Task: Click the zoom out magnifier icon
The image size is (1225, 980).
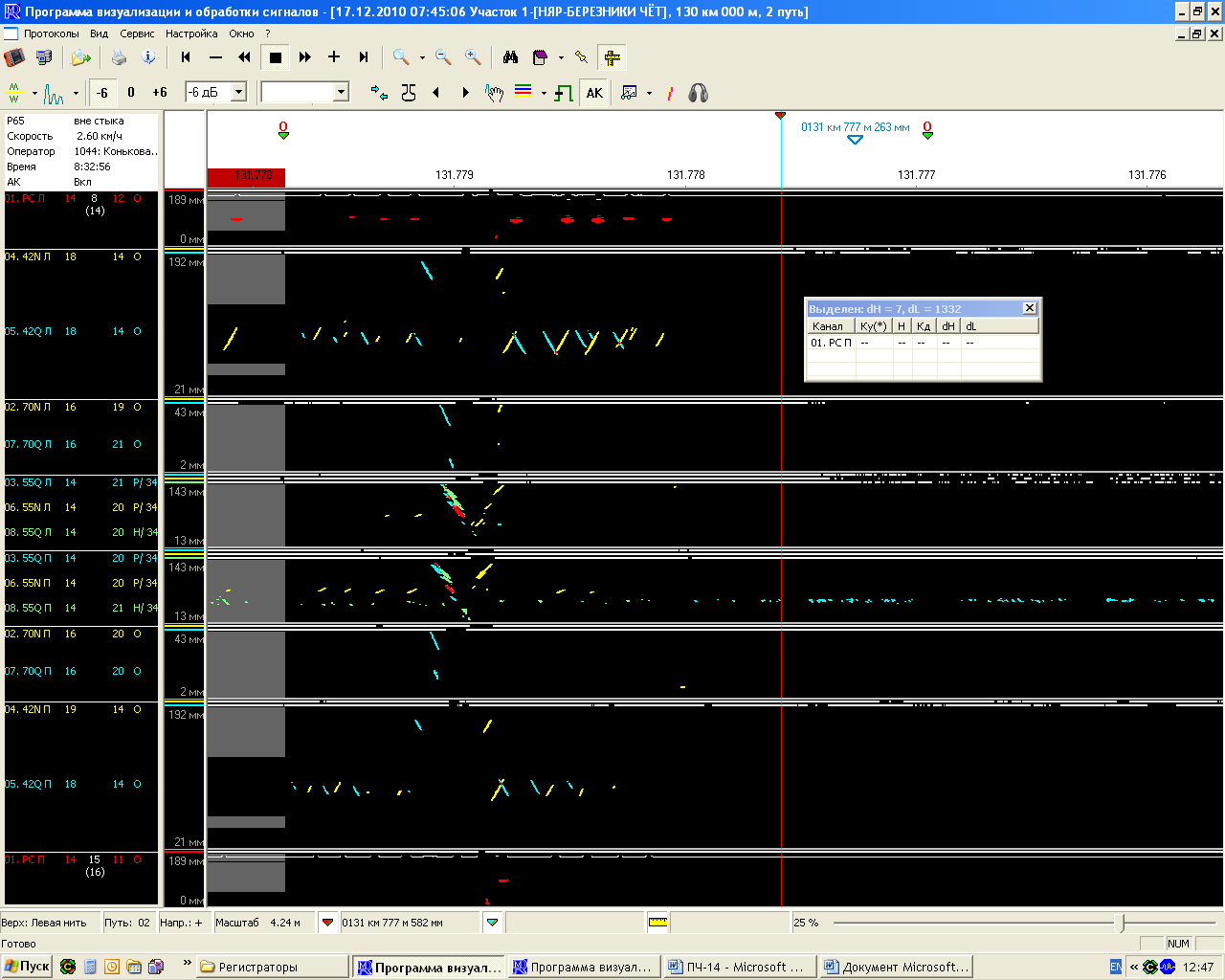Action: point(443,57)
